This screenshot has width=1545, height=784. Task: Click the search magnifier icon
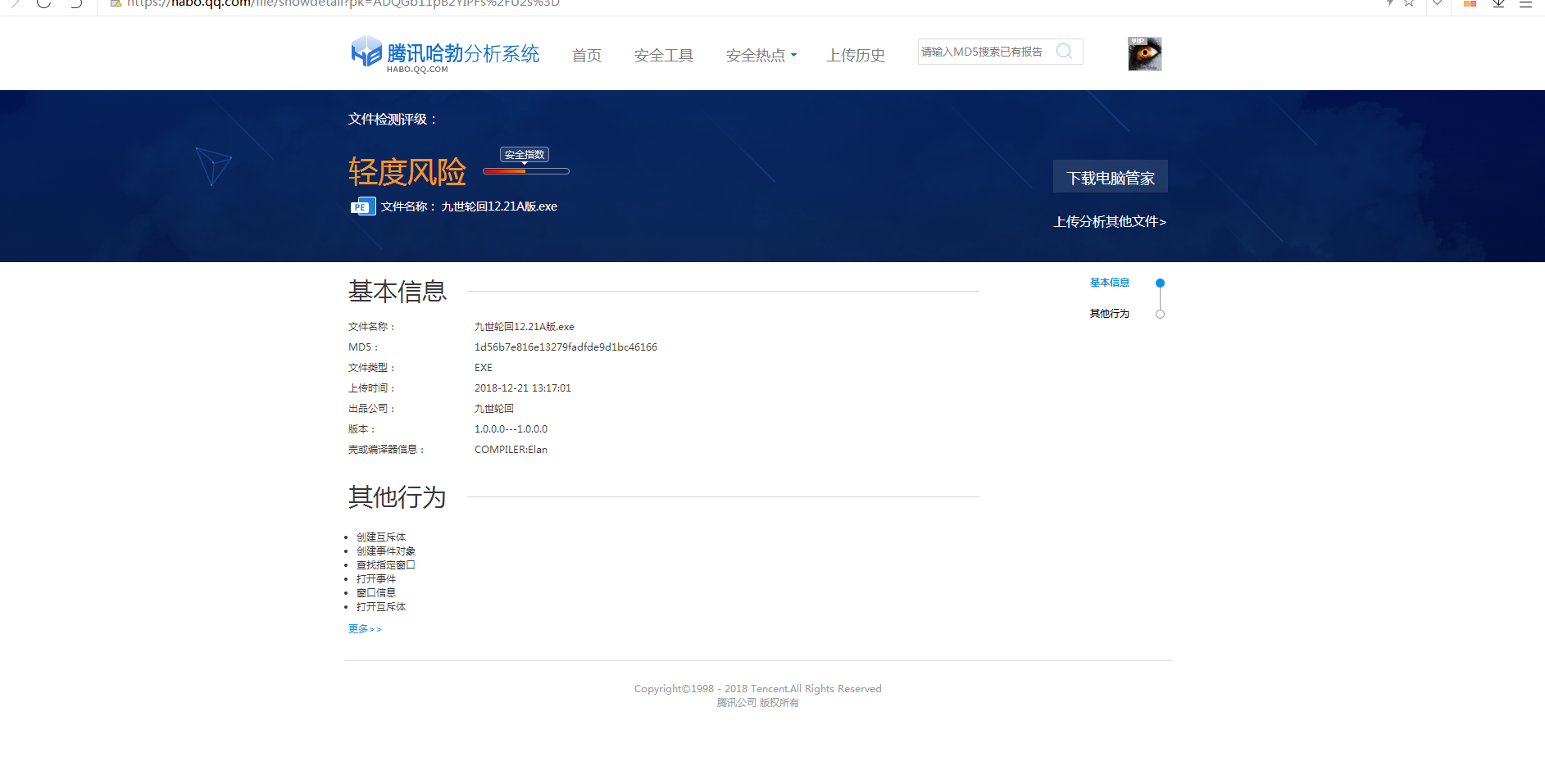[1064, 52]
